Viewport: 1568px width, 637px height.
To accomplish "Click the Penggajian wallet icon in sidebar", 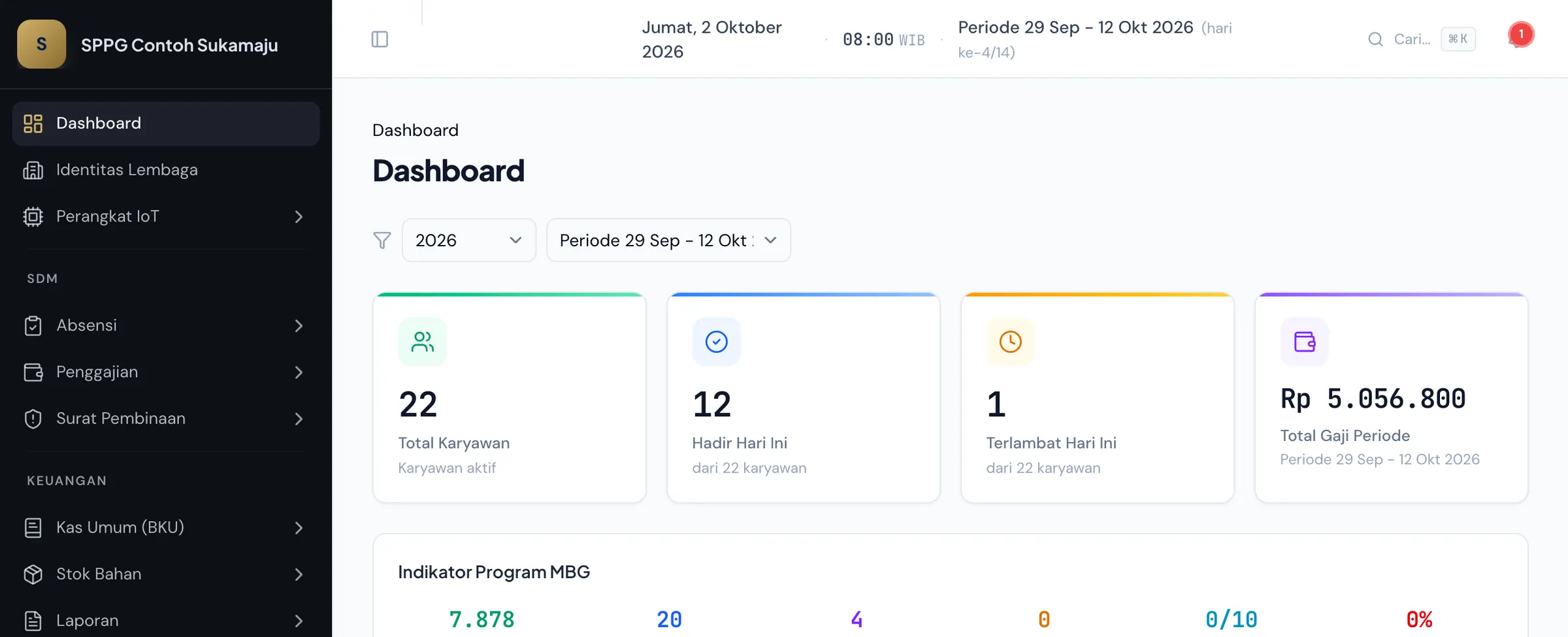I will click(x=33, y=372).
